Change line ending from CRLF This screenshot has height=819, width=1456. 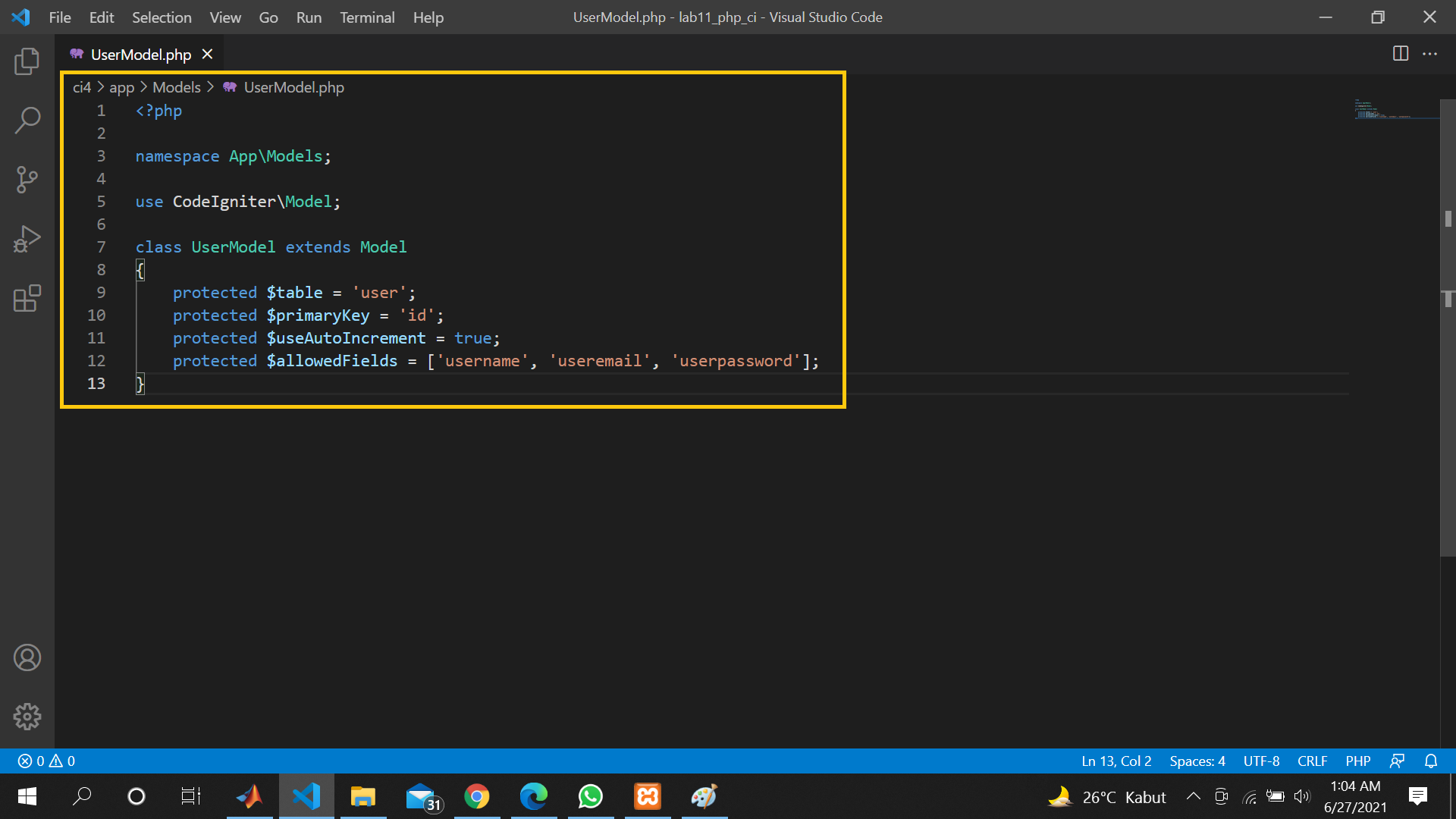(1312, 761)
